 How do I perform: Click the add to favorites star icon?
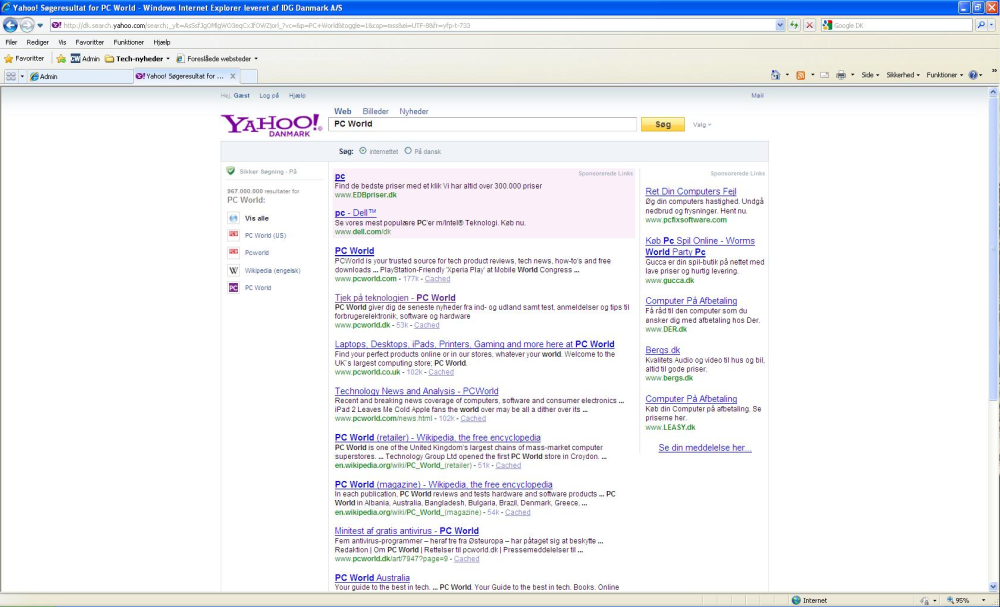61,59
